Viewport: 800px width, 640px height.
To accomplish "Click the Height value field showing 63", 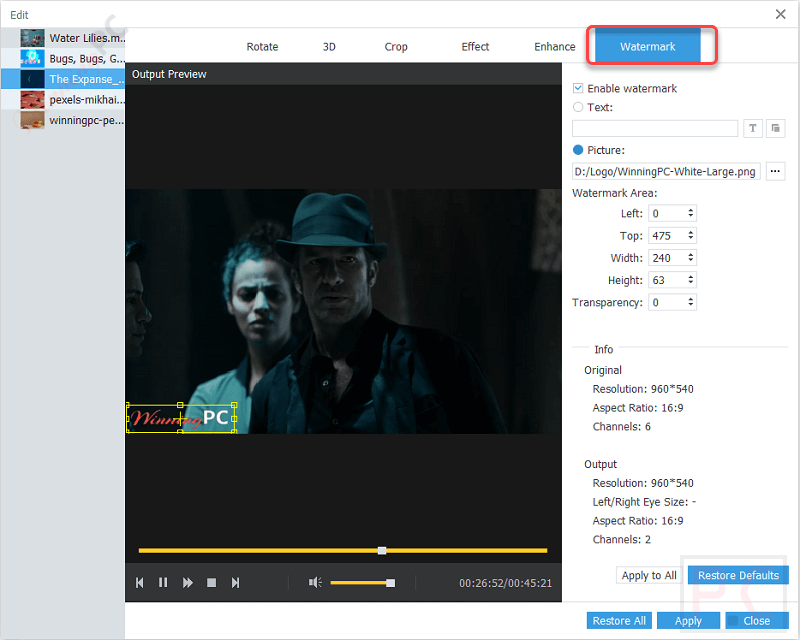I will coord(667,280).
